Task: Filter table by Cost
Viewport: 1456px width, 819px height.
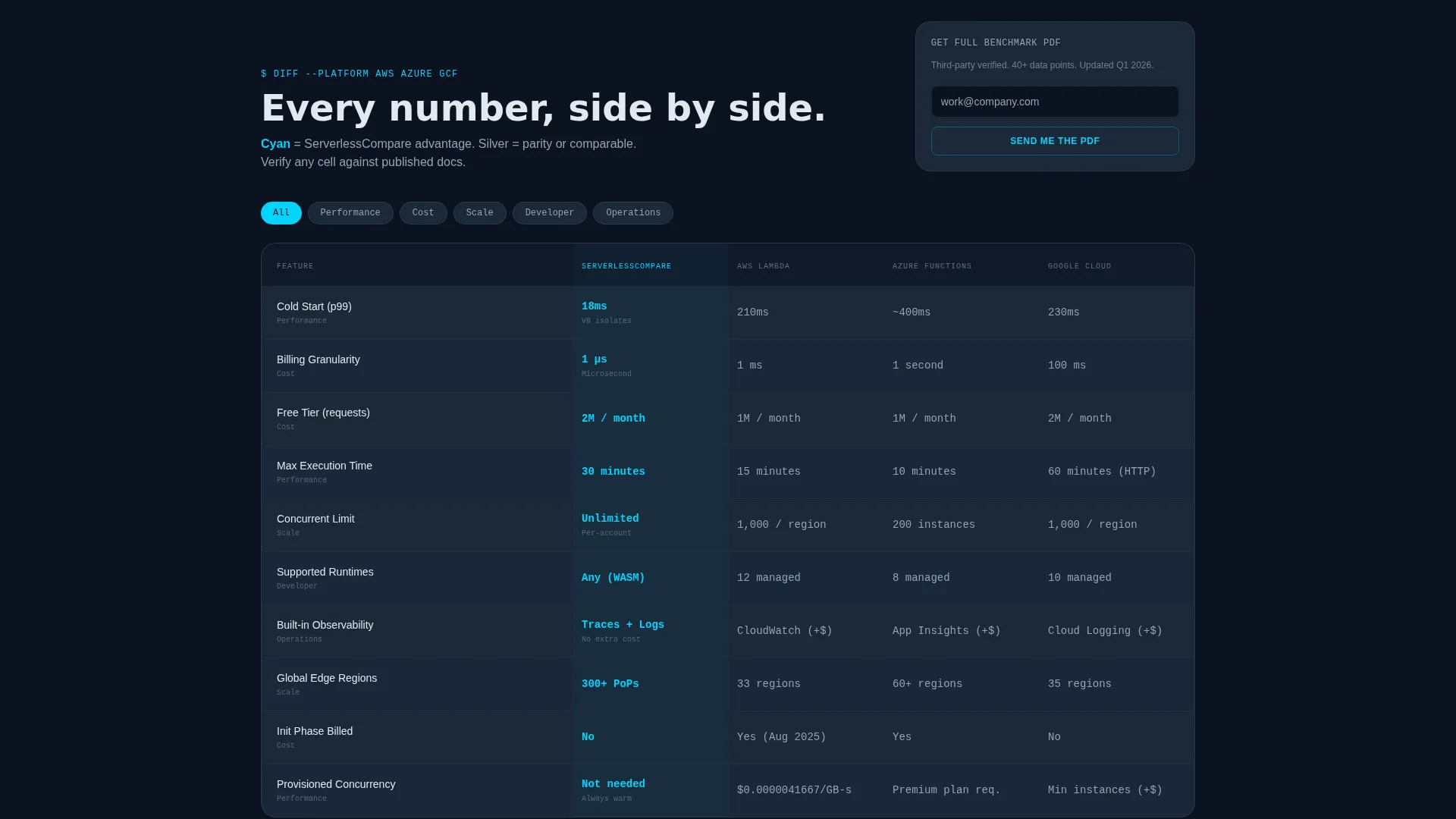Action: 423,213
